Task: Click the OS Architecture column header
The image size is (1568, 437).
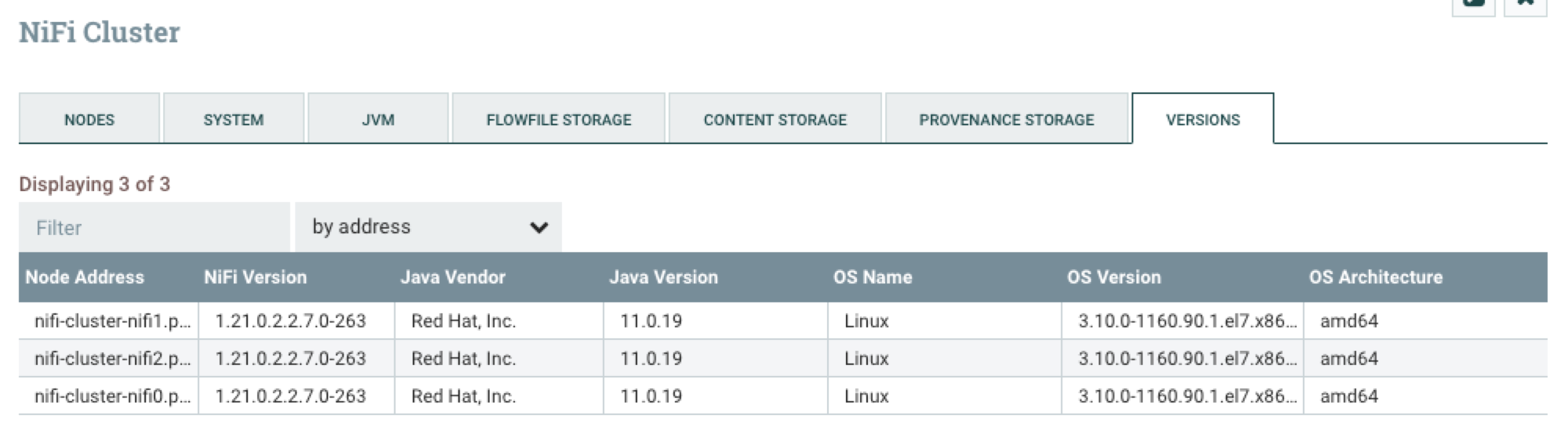Action: tap(1376, 277)
